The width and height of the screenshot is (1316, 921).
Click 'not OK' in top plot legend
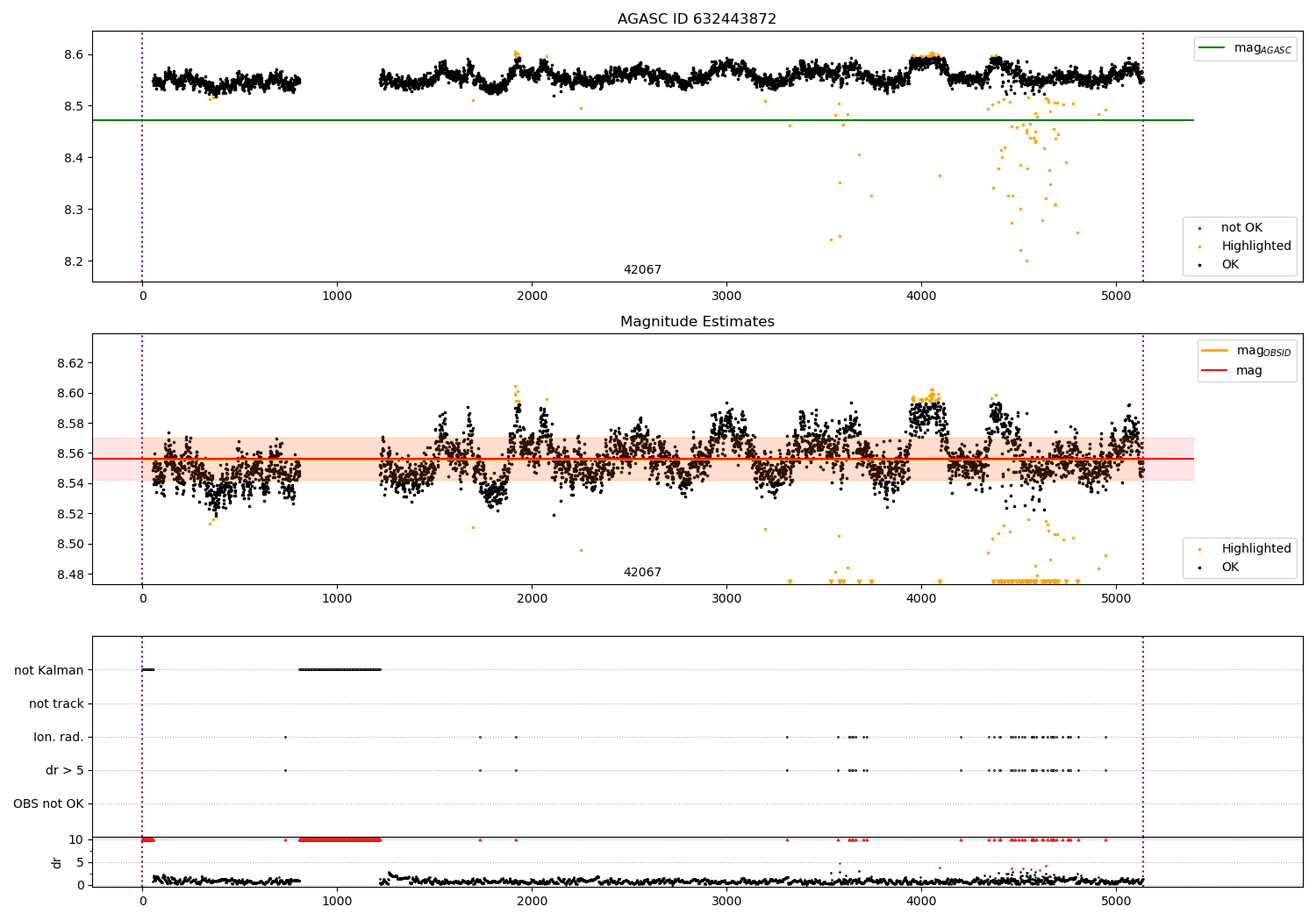click(x=1241, y=227)
